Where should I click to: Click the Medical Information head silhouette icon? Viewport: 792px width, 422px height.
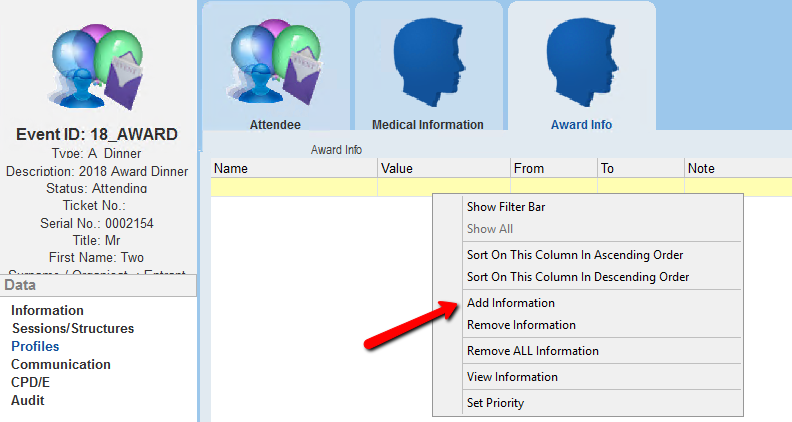428,62
